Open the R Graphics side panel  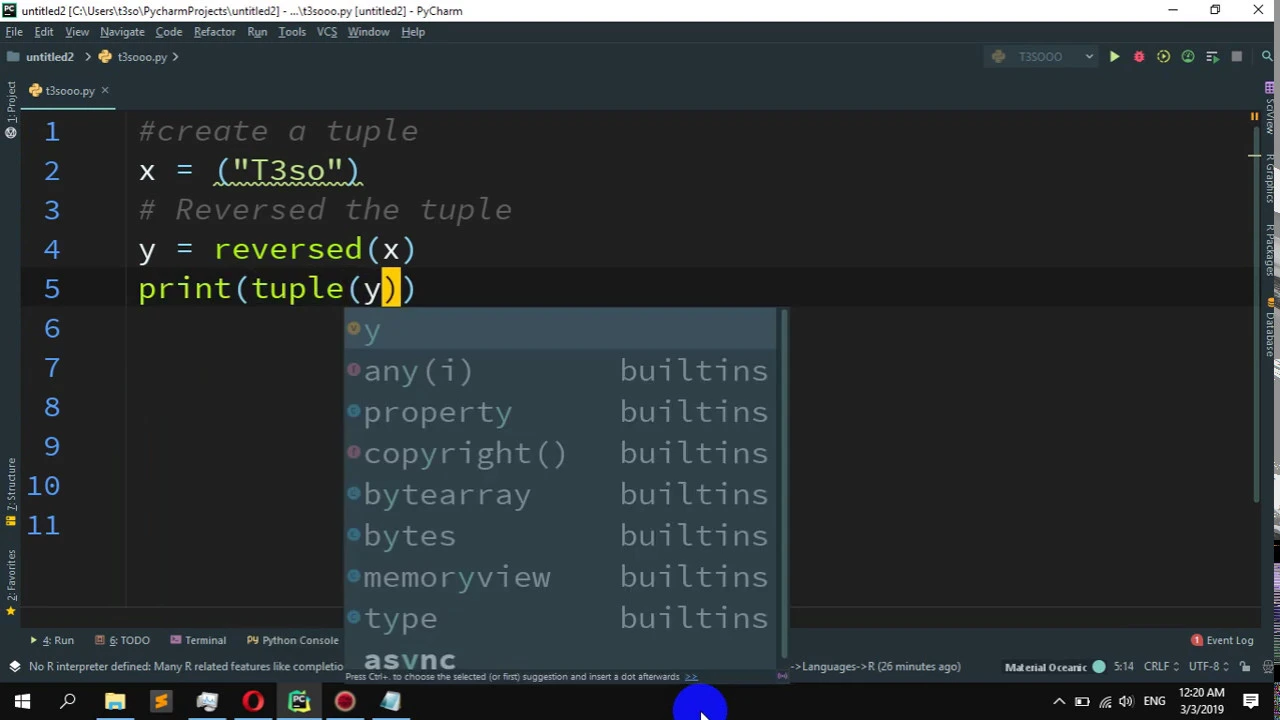tap(1270, 180)
